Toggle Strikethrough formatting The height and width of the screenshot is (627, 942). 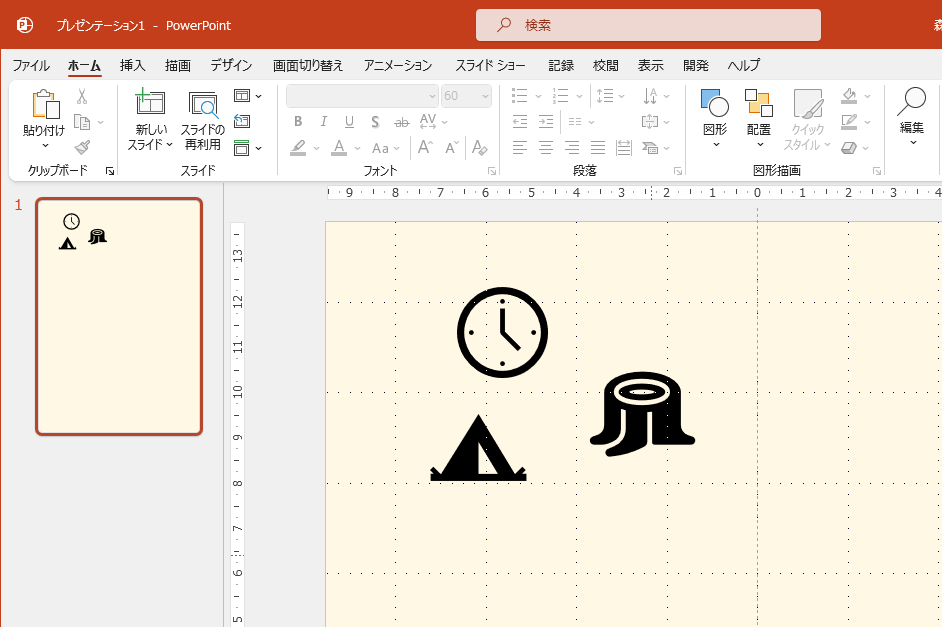401,123
